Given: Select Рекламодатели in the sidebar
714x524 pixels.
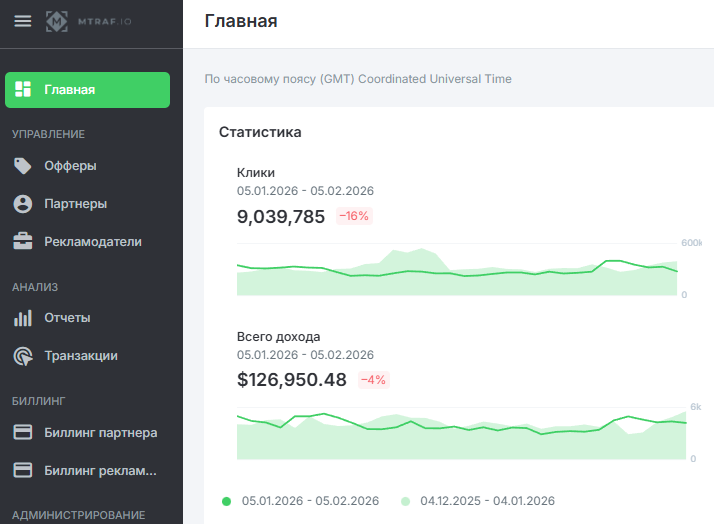Looking at the screenshot, I should coord(93,242).
